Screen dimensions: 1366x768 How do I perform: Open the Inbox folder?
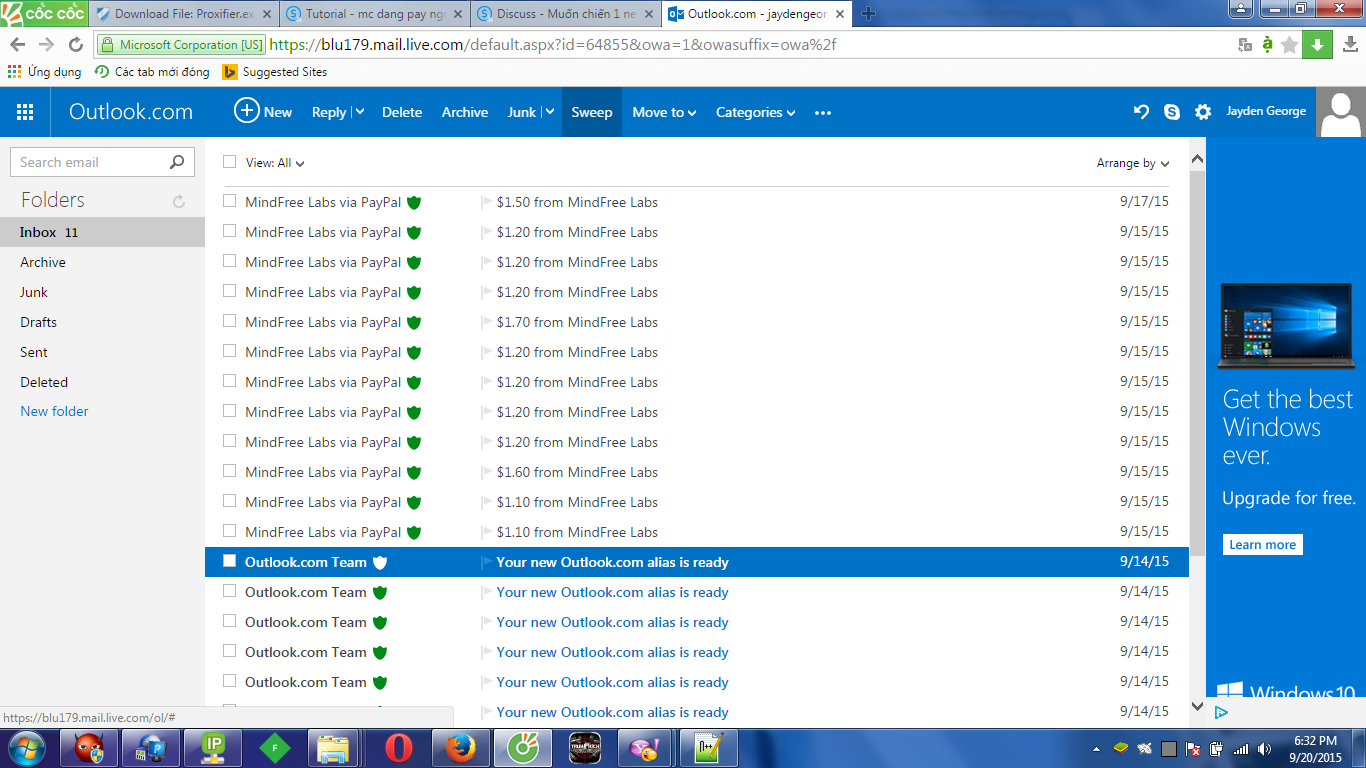(x=102, y=232)
